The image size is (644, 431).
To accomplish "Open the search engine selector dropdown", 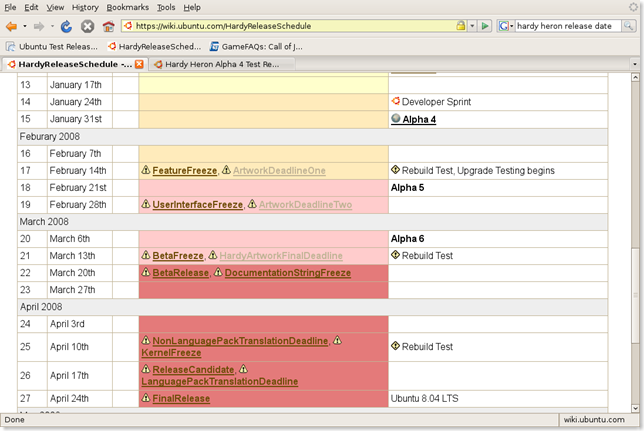I will click(512, 26).
